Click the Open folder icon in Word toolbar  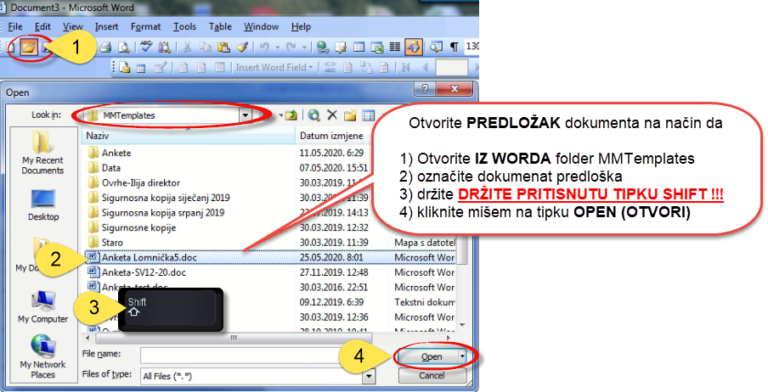click(29, 47)
